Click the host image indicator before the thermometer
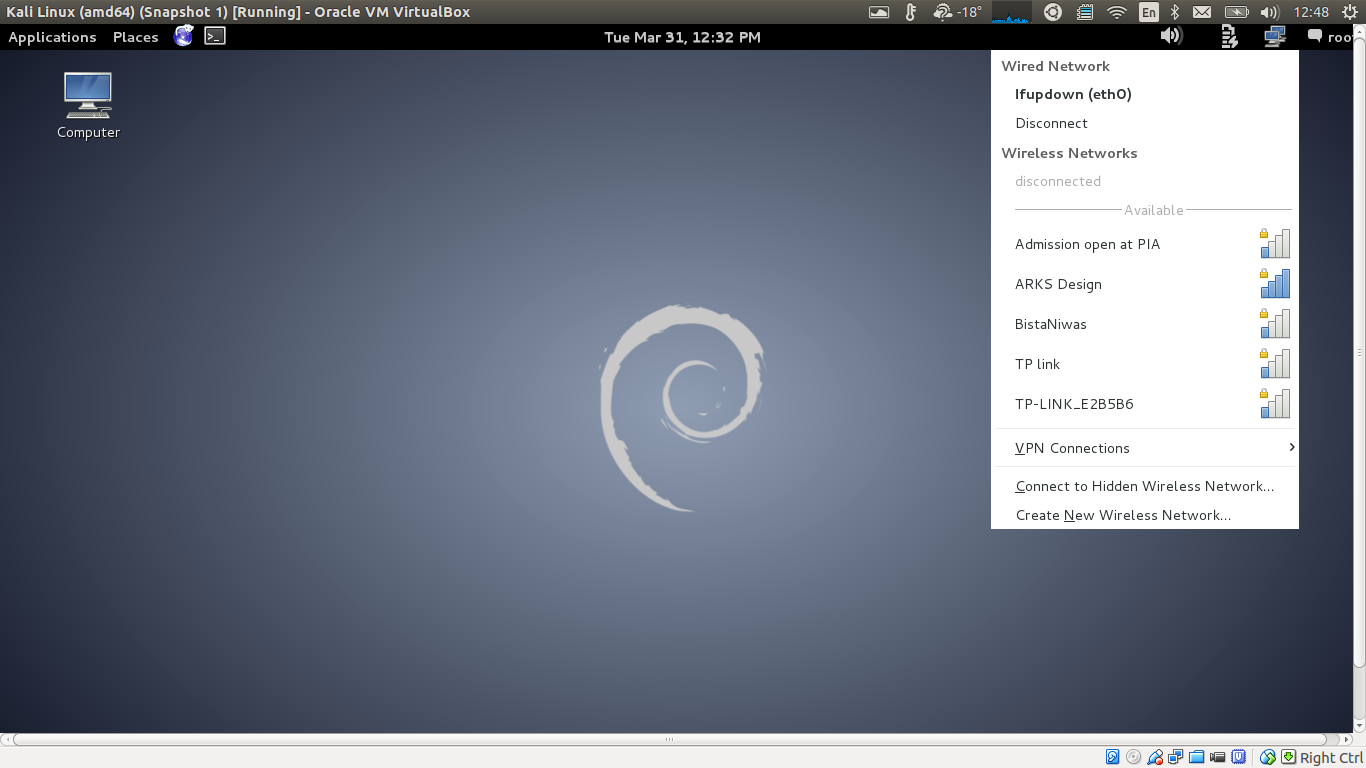This screenshot has height=768, width=1366. [x=879, y=12]
